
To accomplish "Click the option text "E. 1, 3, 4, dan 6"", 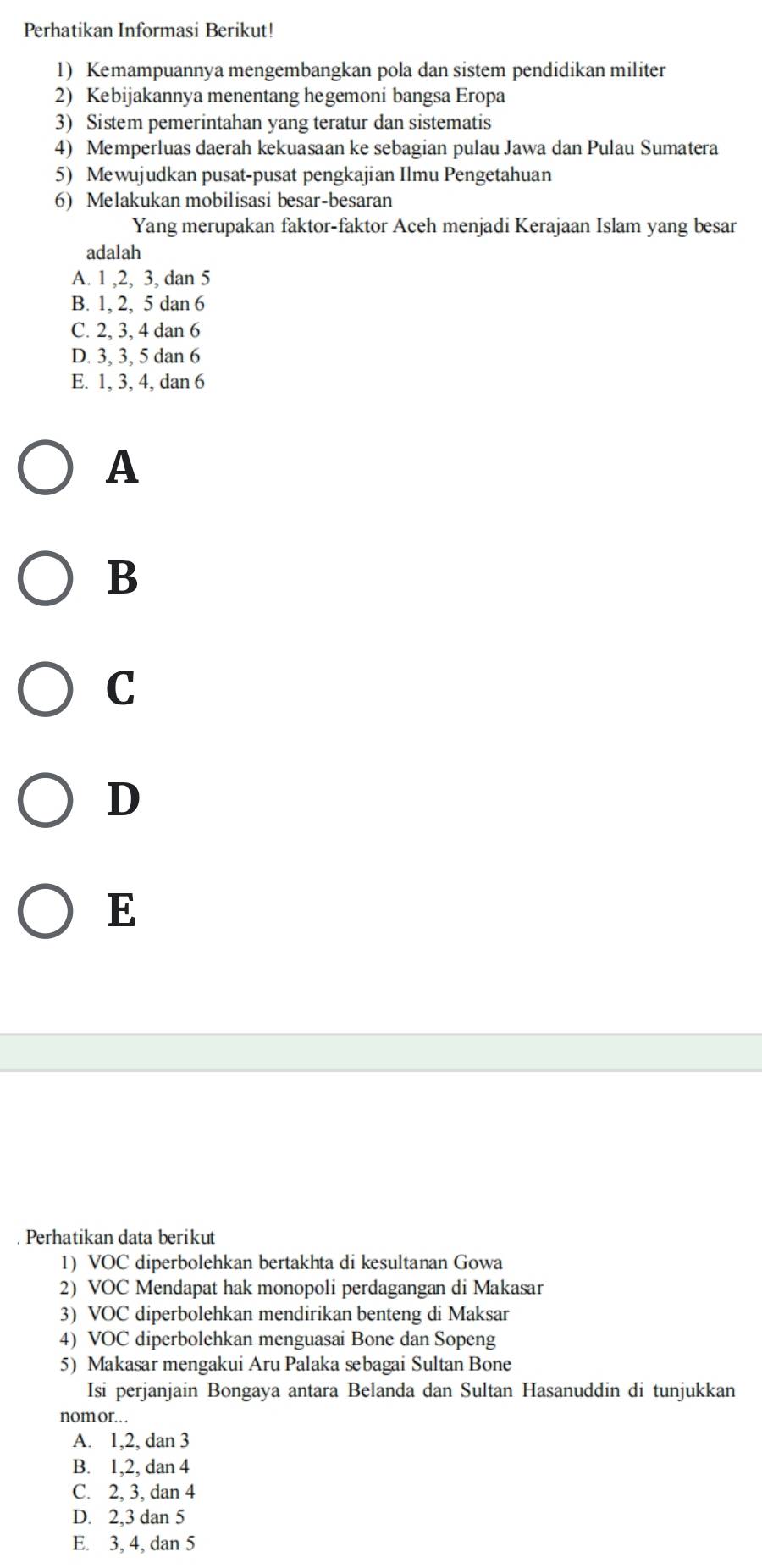I will [x=139, y=382].
